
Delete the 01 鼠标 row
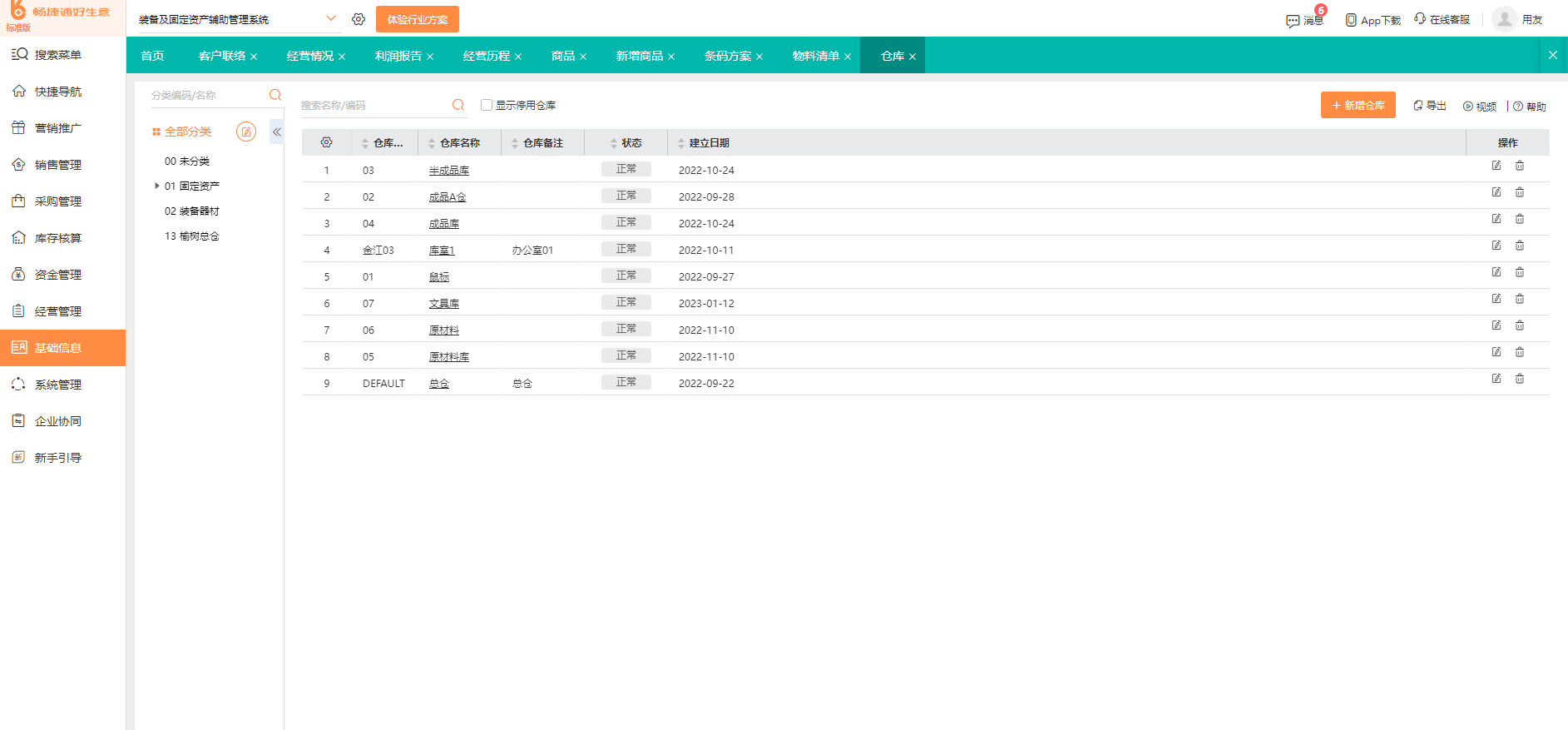pyautogui.click(x=1520, y=272)
